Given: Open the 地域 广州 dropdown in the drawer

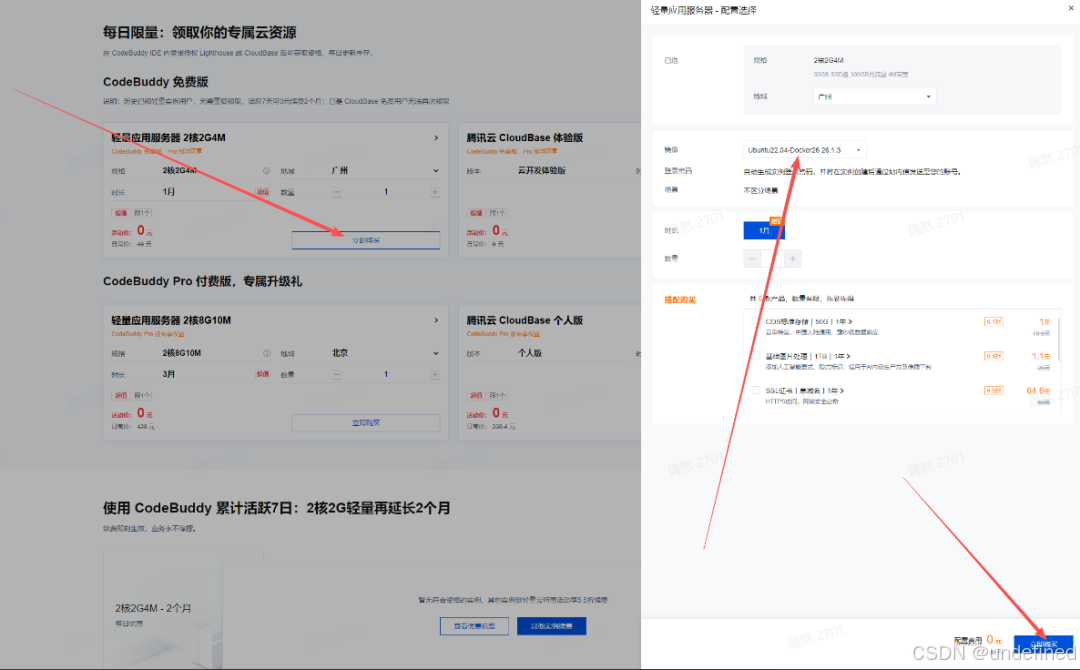Looking at the screenshot, I should (874, 96).
